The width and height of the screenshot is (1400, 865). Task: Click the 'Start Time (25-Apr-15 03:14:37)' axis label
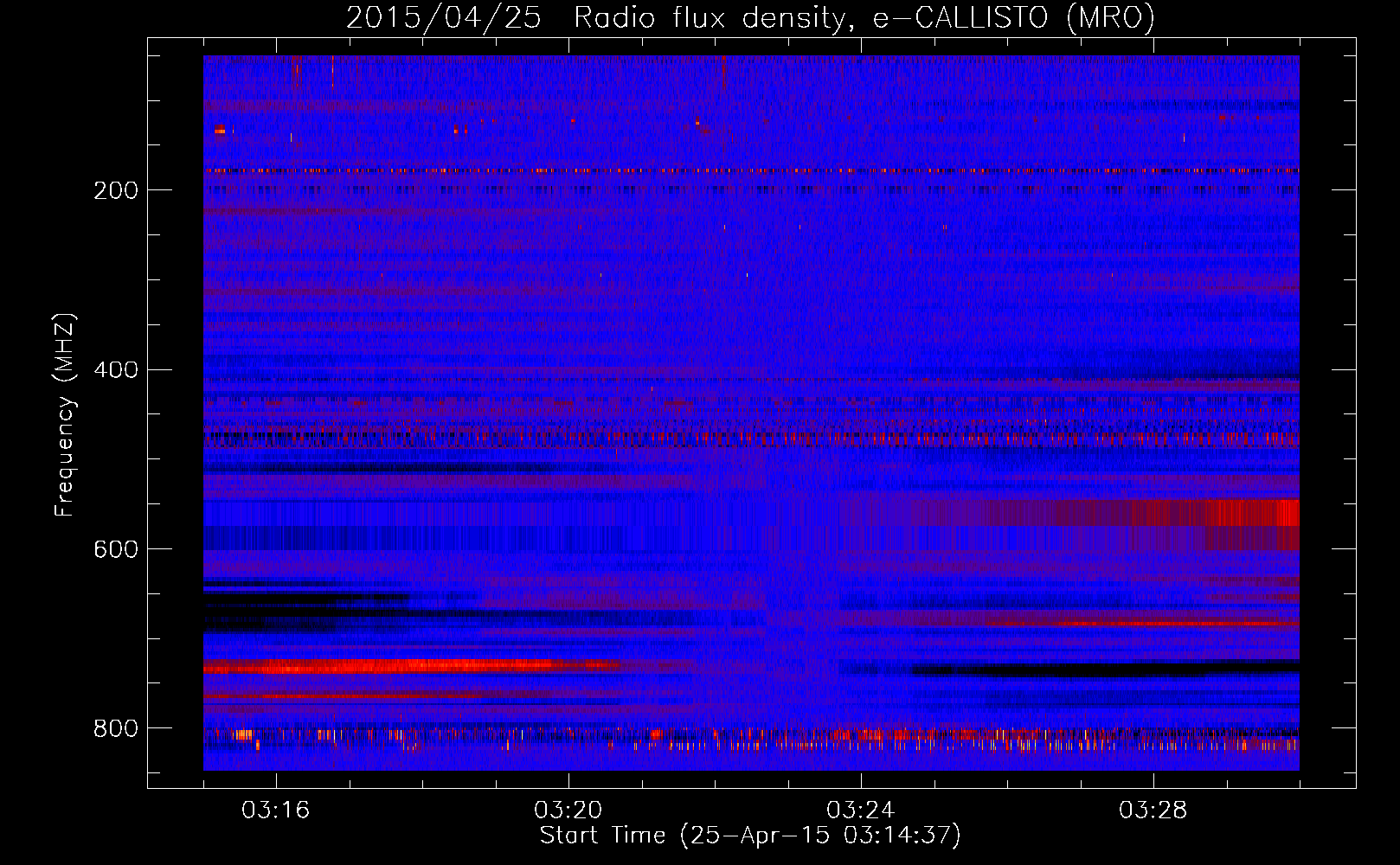750,836
